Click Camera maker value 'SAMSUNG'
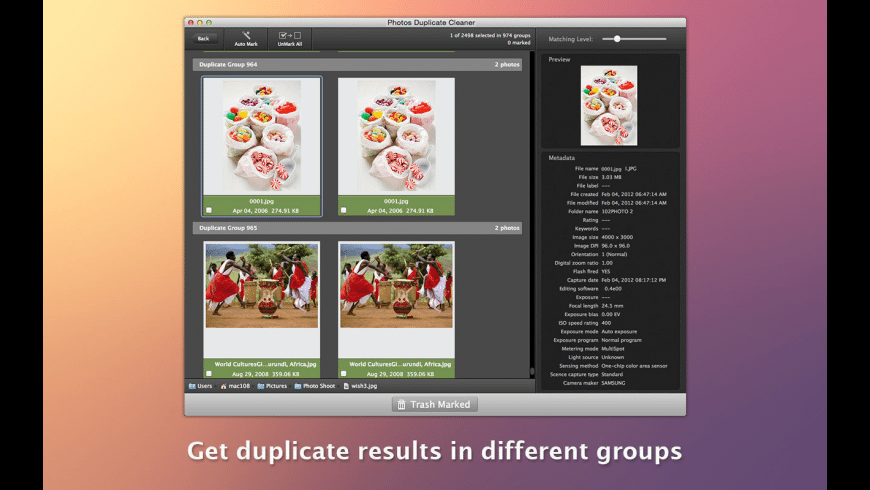The height and width of the screenshot is (490, 870). pos(613,383)
